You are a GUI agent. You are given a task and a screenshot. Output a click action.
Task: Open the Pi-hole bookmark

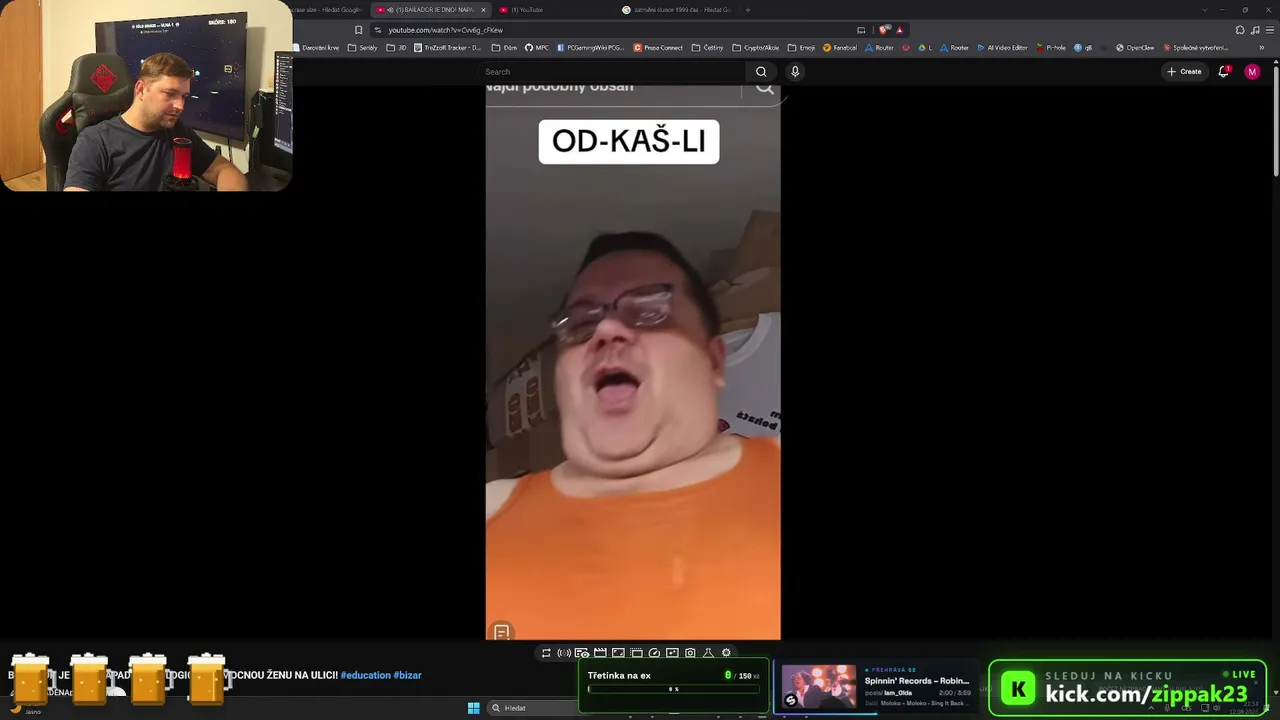(1051, 47)
